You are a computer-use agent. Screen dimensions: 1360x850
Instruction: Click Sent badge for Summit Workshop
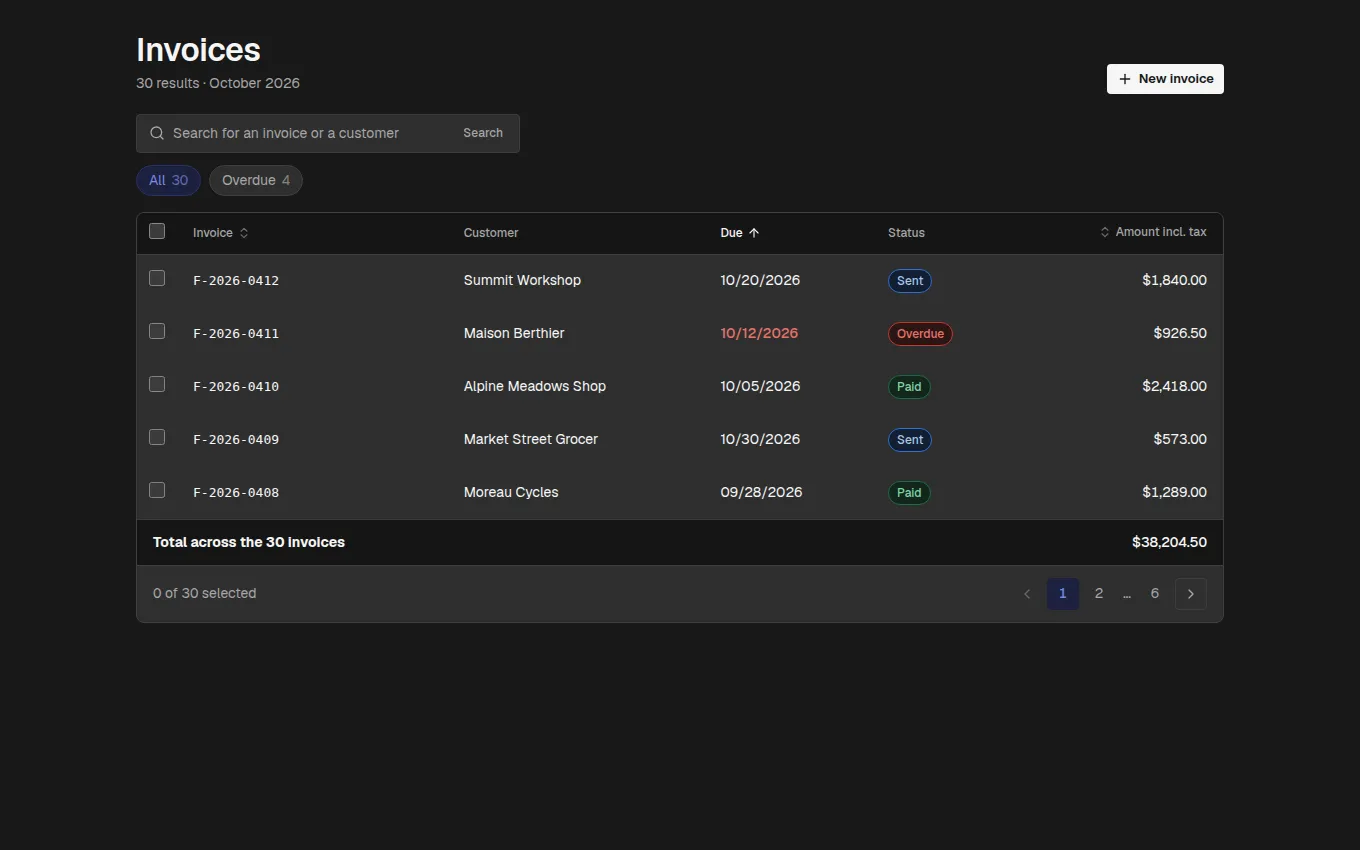[x=910, y=281]
